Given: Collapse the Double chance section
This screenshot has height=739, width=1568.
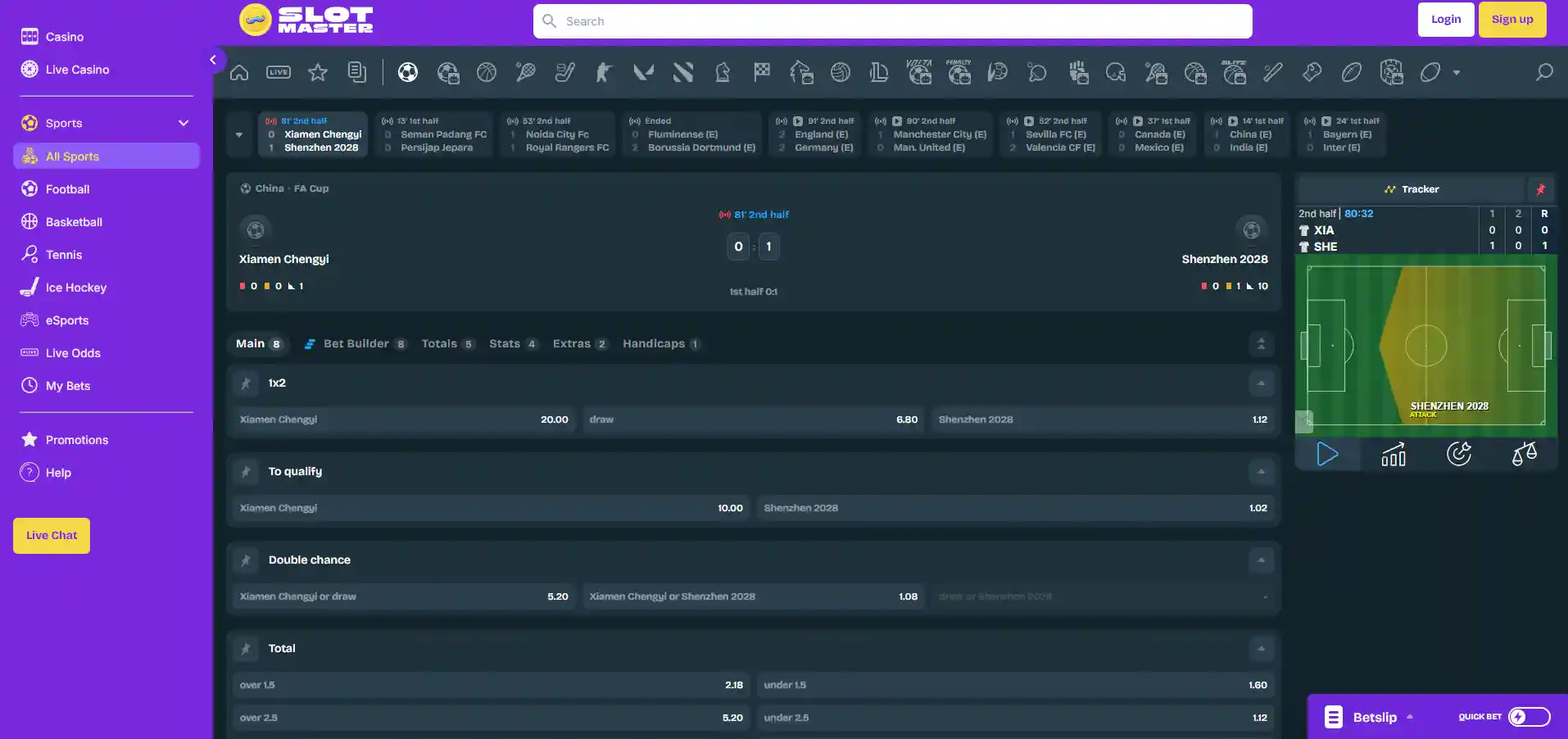Looking at the screenshot, I should (1262, 560).
